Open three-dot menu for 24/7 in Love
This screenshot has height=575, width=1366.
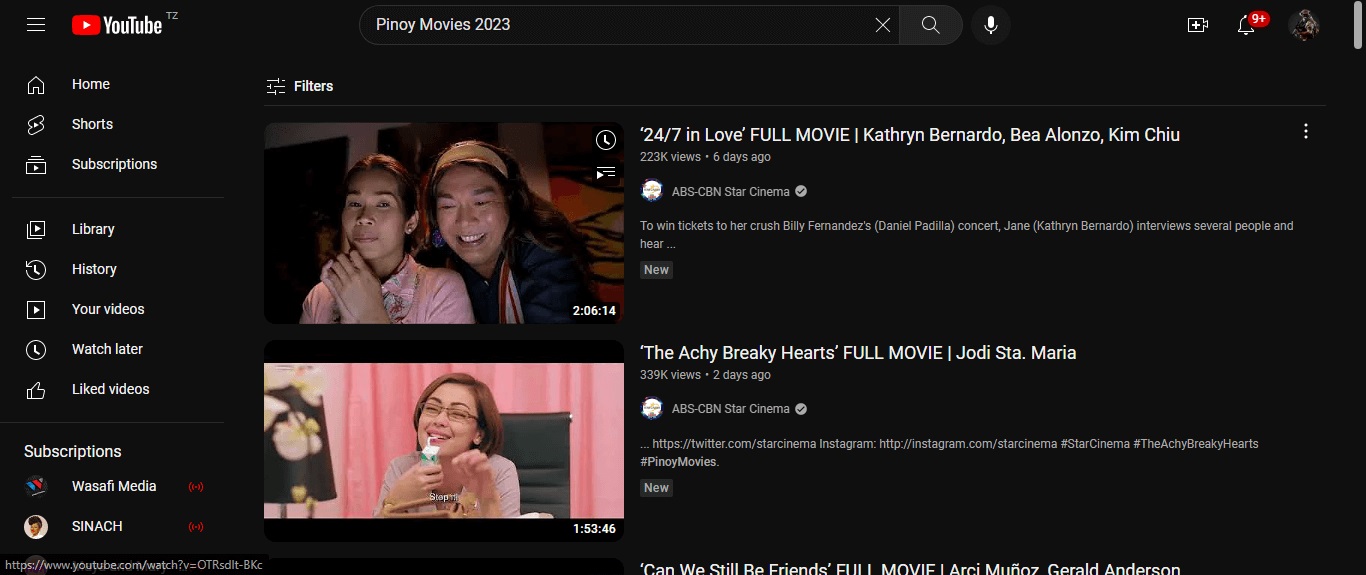[1305, 132]
